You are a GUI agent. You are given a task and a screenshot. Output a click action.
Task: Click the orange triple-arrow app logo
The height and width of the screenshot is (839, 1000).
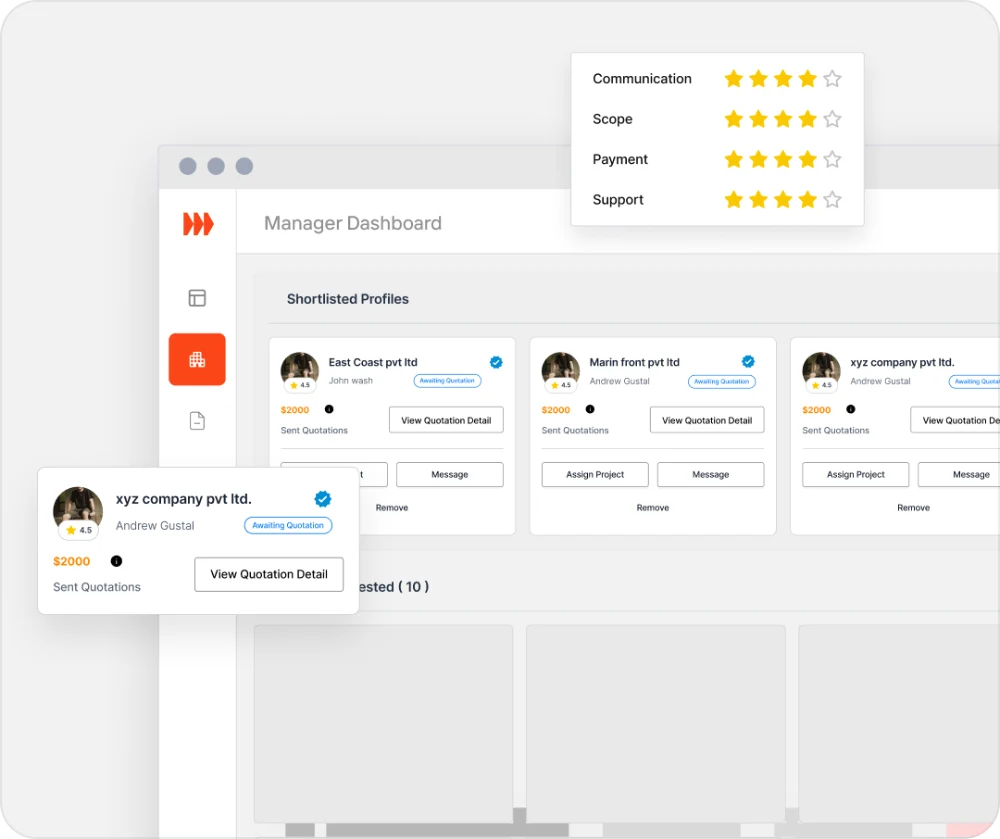click(196, 224)
